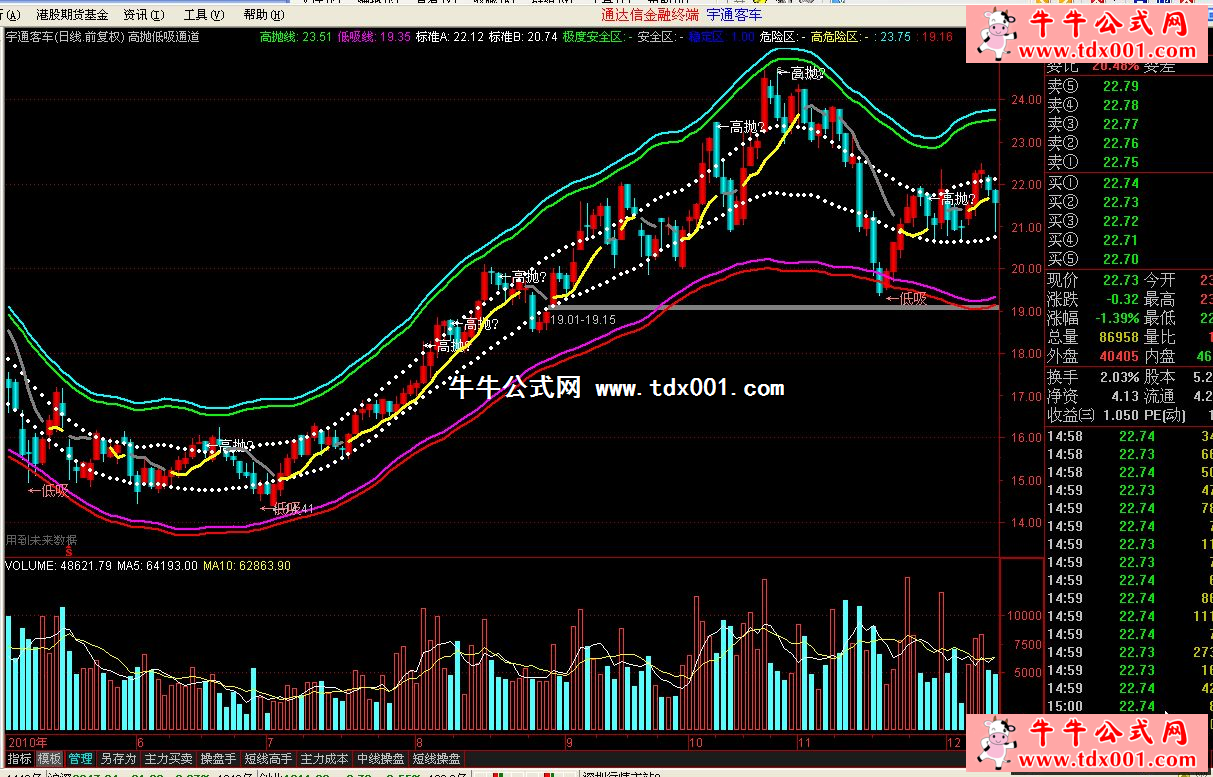Click the 用到未来数据 notice text
Image resolution: width=1213 pixels, height=777 pixels.
click(x=41, y=540)
